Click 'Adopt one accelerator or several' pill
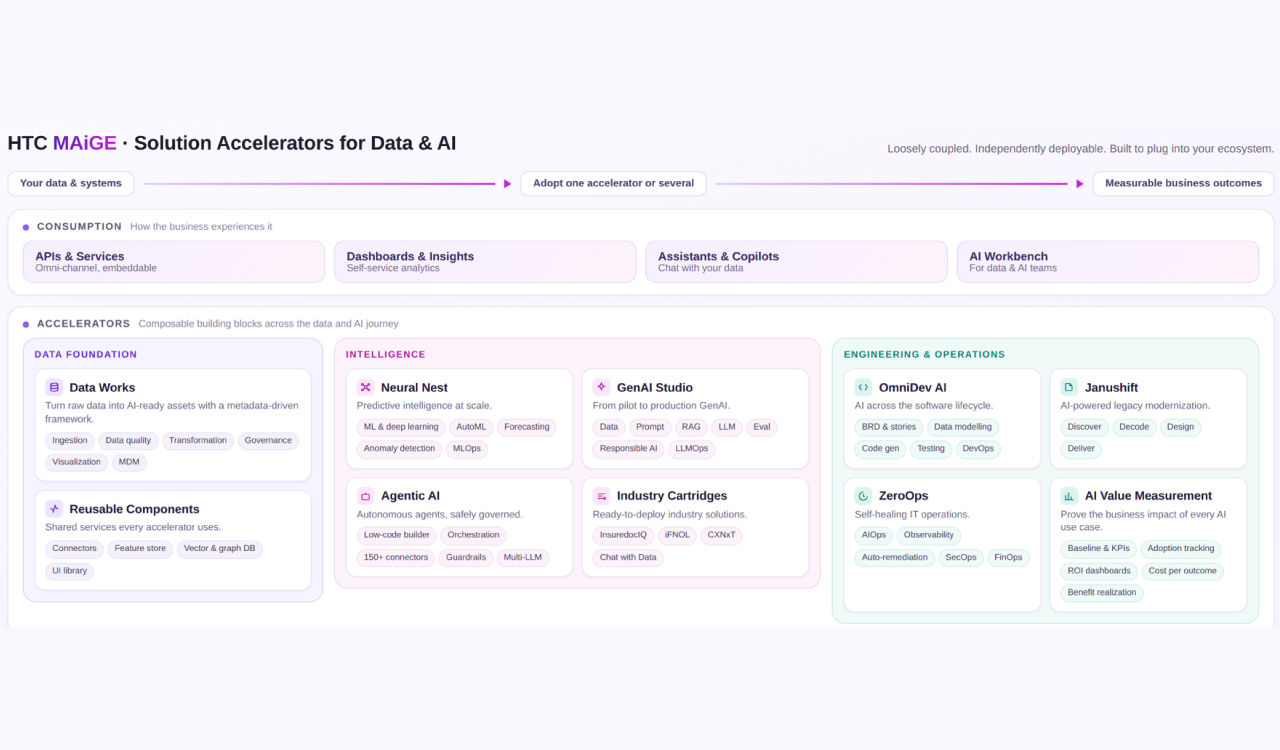This screenshot has height=750, width=1280. click(614, 183)
